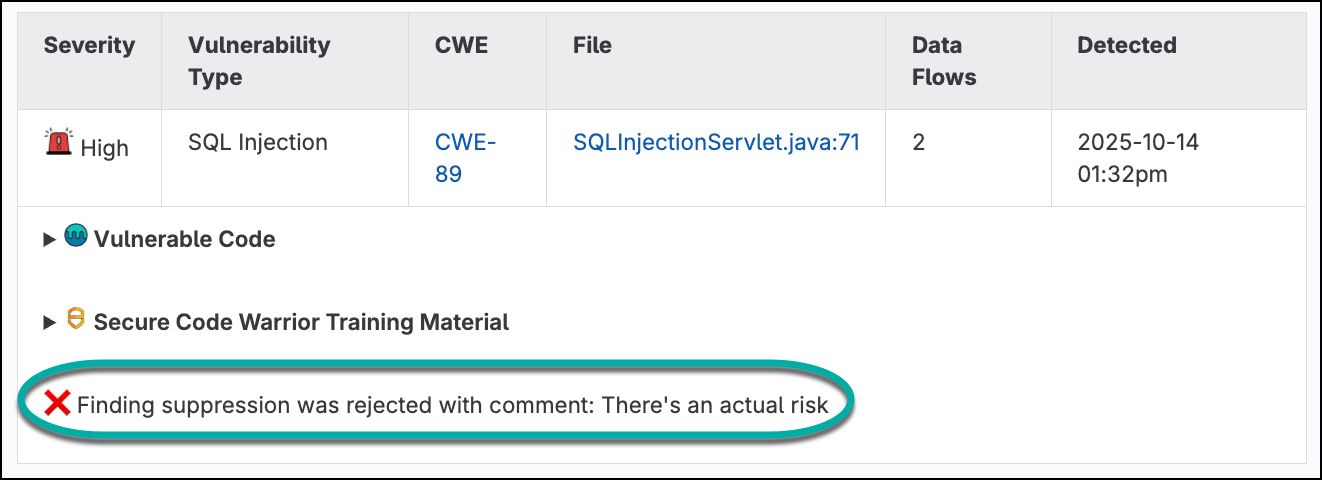Open the Vulnerable Code section label
The width and height of the screenshot is (1322, 480).
click(184, 240)
